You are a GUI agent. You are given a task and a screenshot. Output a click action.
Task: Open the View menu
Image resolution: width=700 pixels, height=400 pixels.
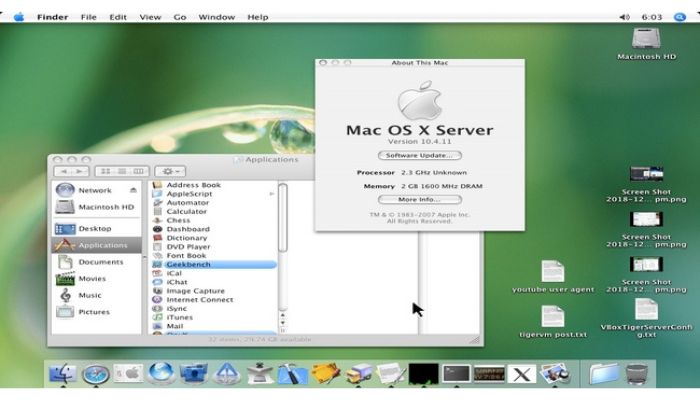tap(150, 17)
